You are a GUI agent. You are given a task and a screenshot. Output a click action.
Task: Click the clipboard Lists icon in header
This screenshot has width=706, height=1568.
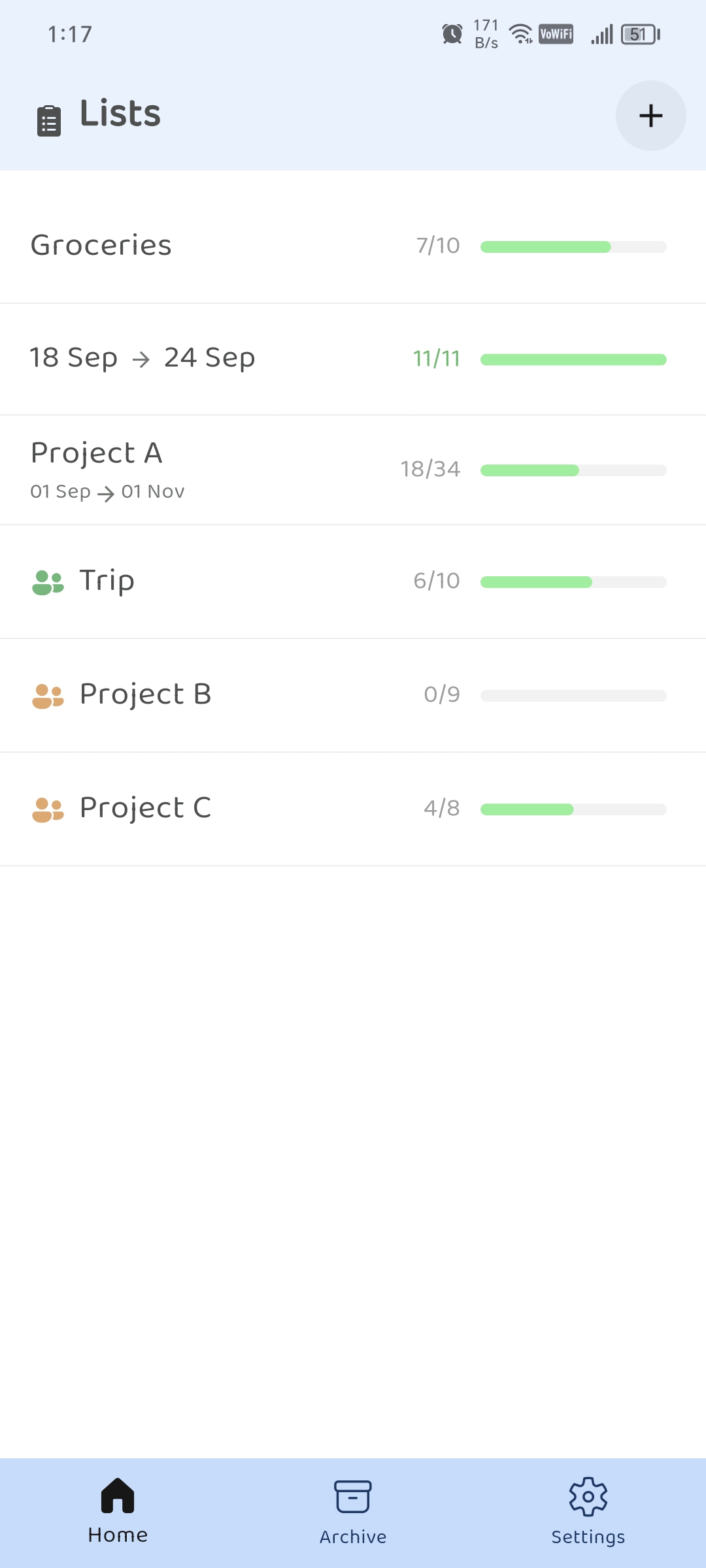click(x=49, y=121)
